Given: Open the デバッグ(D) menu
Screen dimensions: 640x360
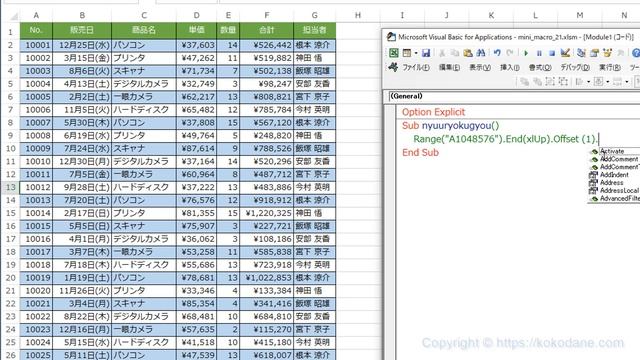Looking at the screenshot, I should [575, 67].
